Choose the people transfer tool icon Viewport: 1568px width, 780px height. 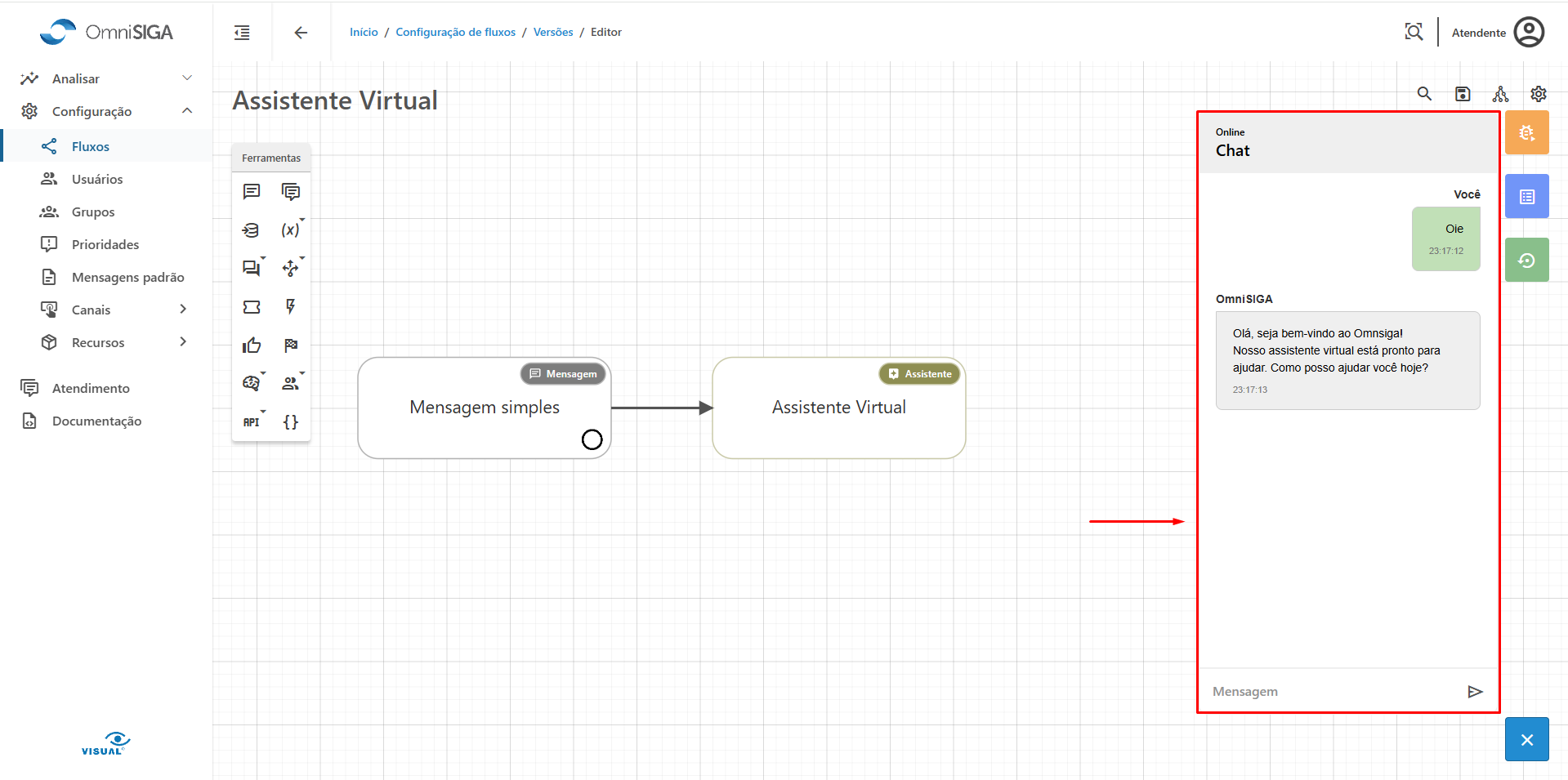point(291,383)
